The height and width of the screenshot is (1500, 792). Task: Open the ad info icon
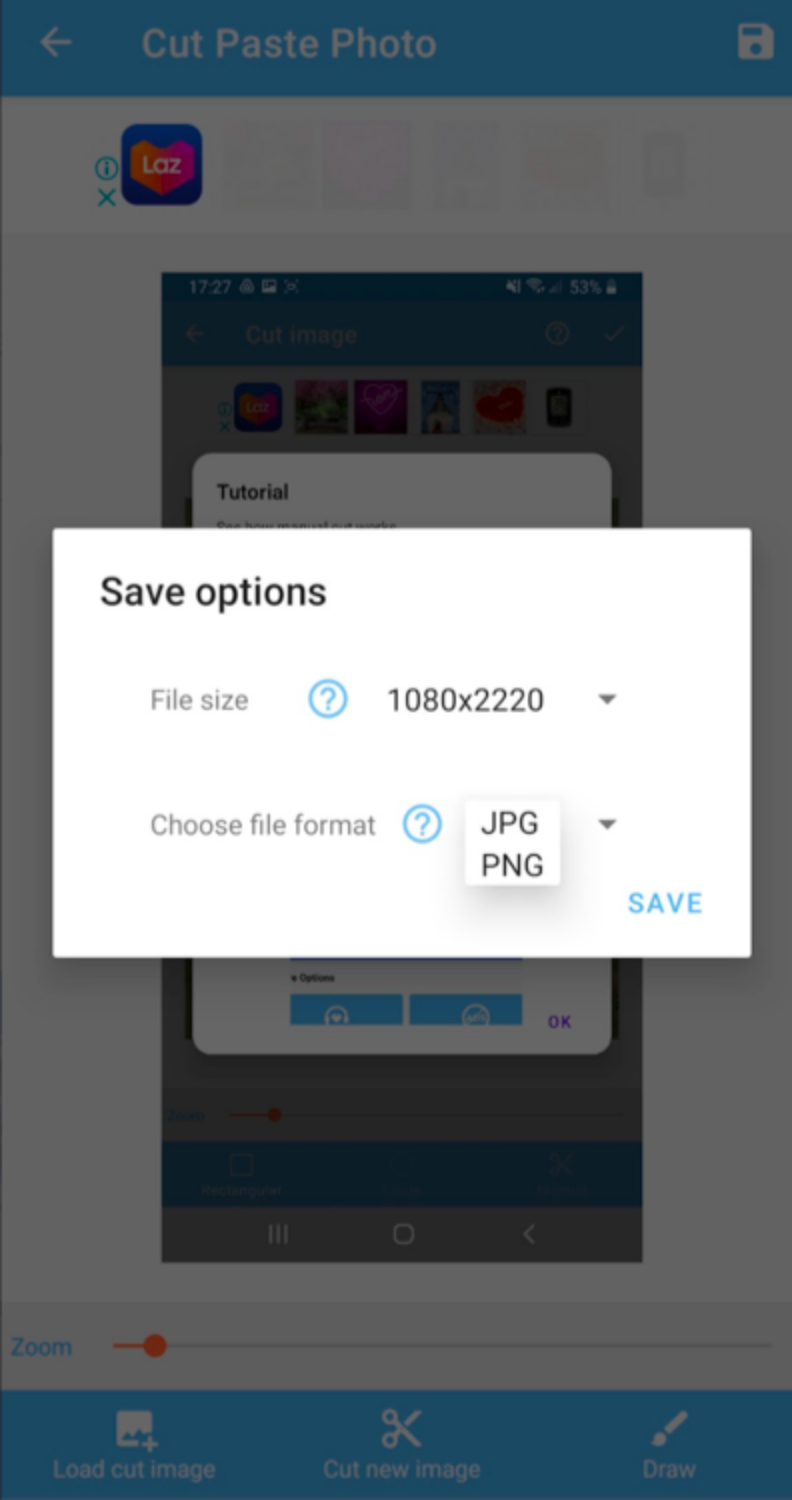coord(106,168)
